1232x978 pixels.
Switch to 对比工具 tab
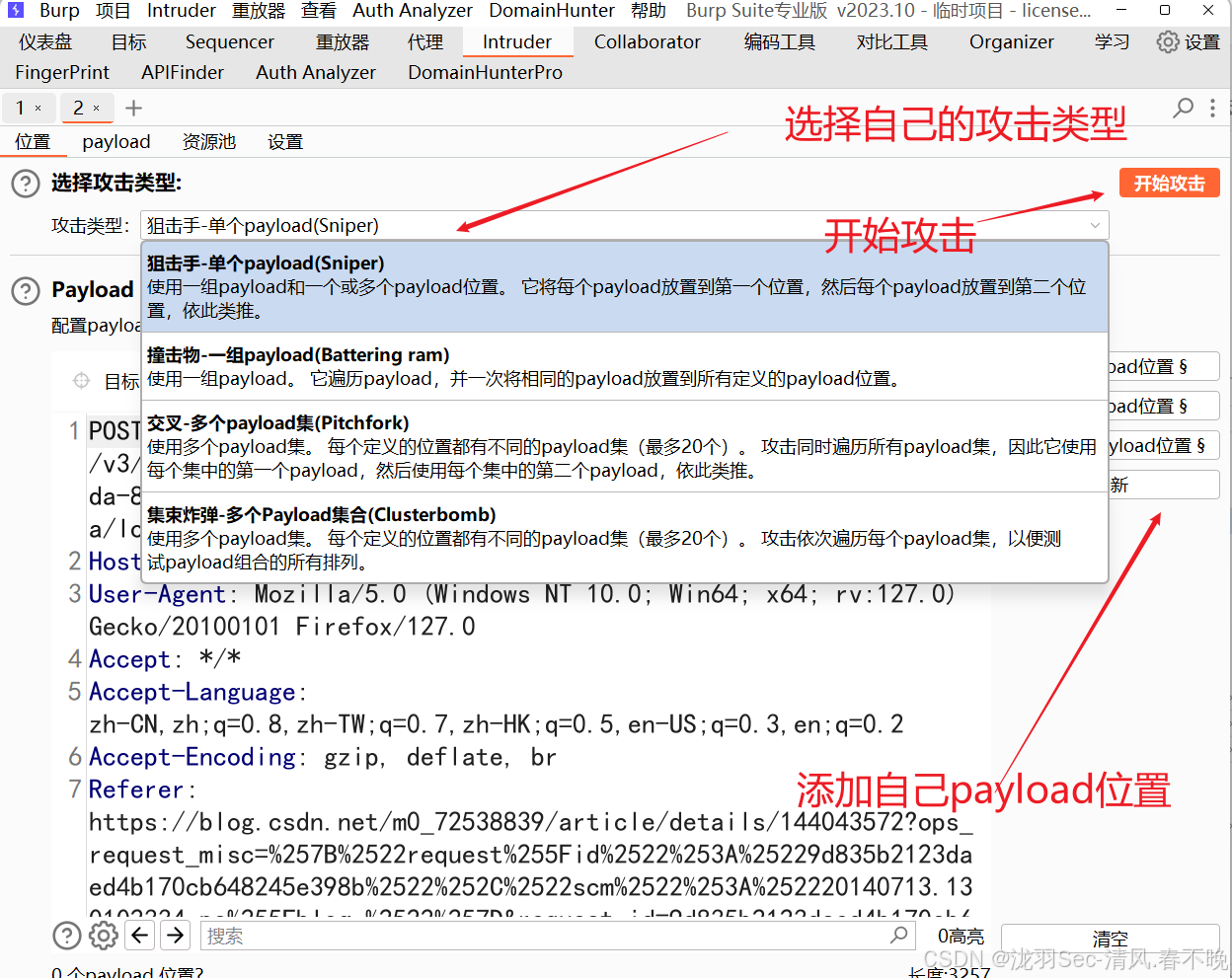pyautogui.click(x=892, y=42)
